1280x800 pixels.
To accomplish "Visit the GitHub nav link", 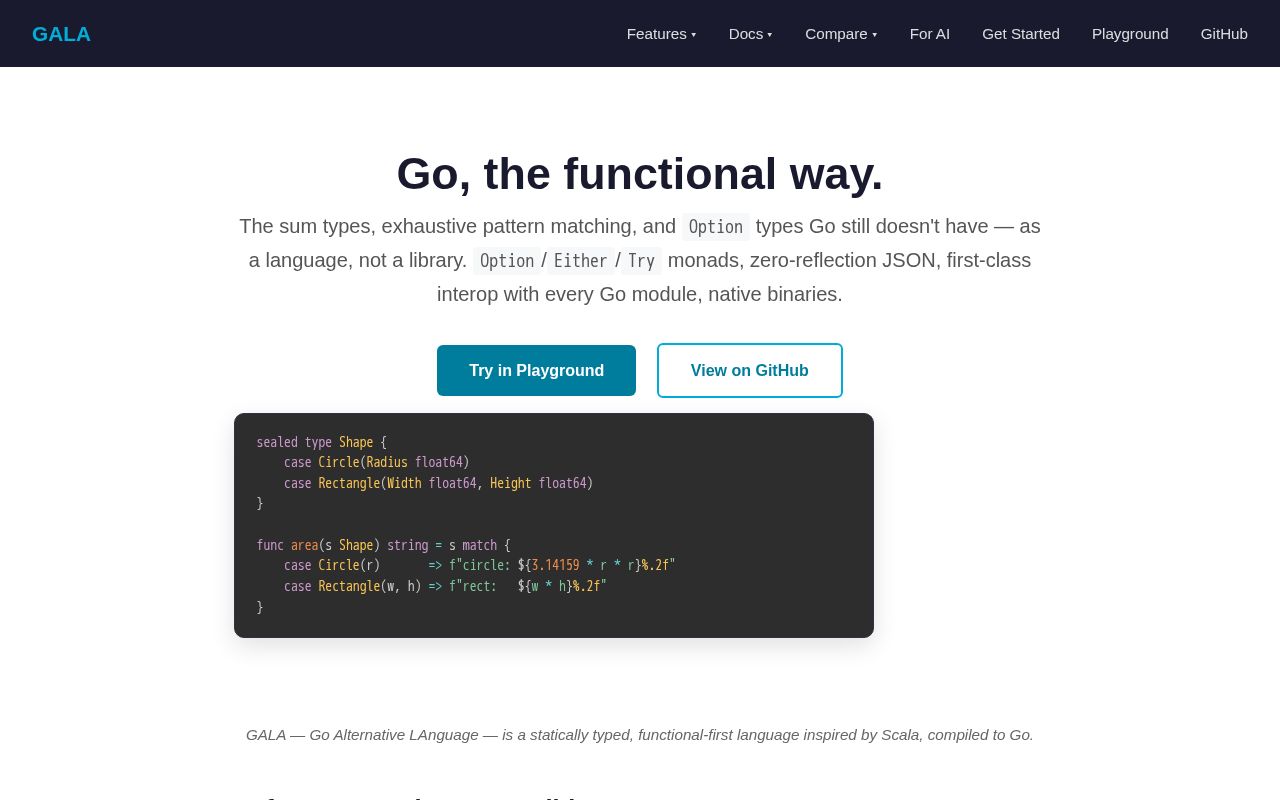I will coord(1224,34).
